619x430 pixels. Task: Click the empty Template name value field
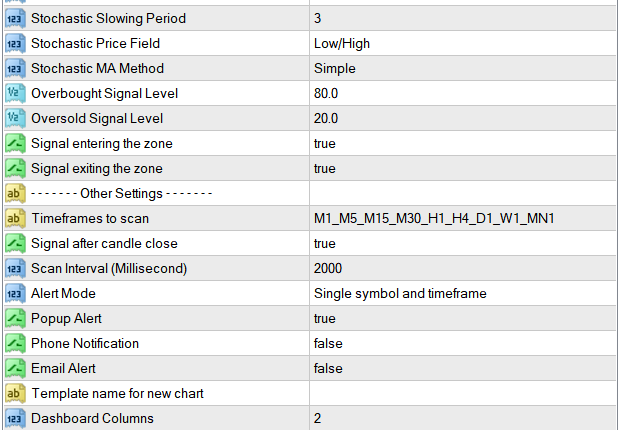[460, 394]
